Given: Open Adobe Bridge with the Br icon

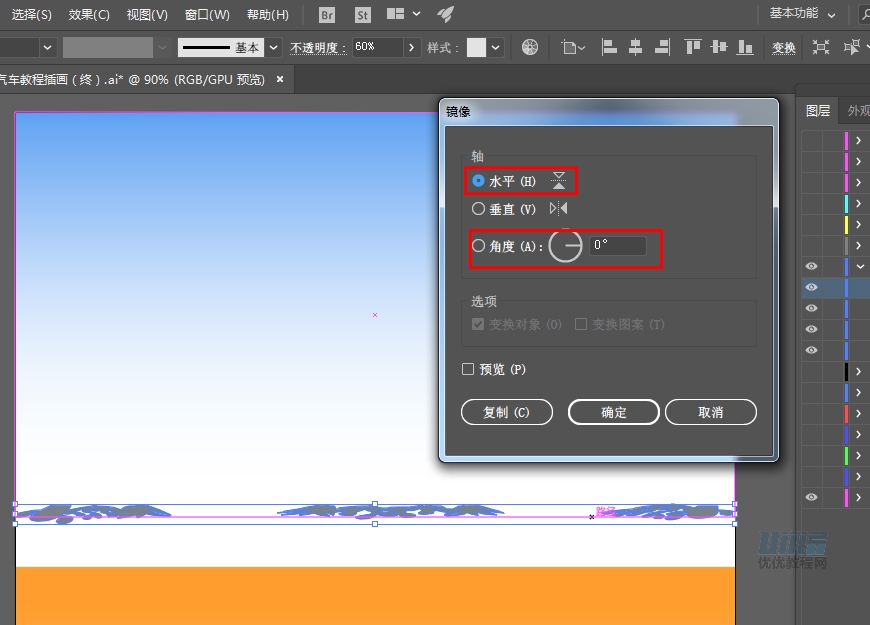Looking at the screenshot, I should (x=326, y=15).
